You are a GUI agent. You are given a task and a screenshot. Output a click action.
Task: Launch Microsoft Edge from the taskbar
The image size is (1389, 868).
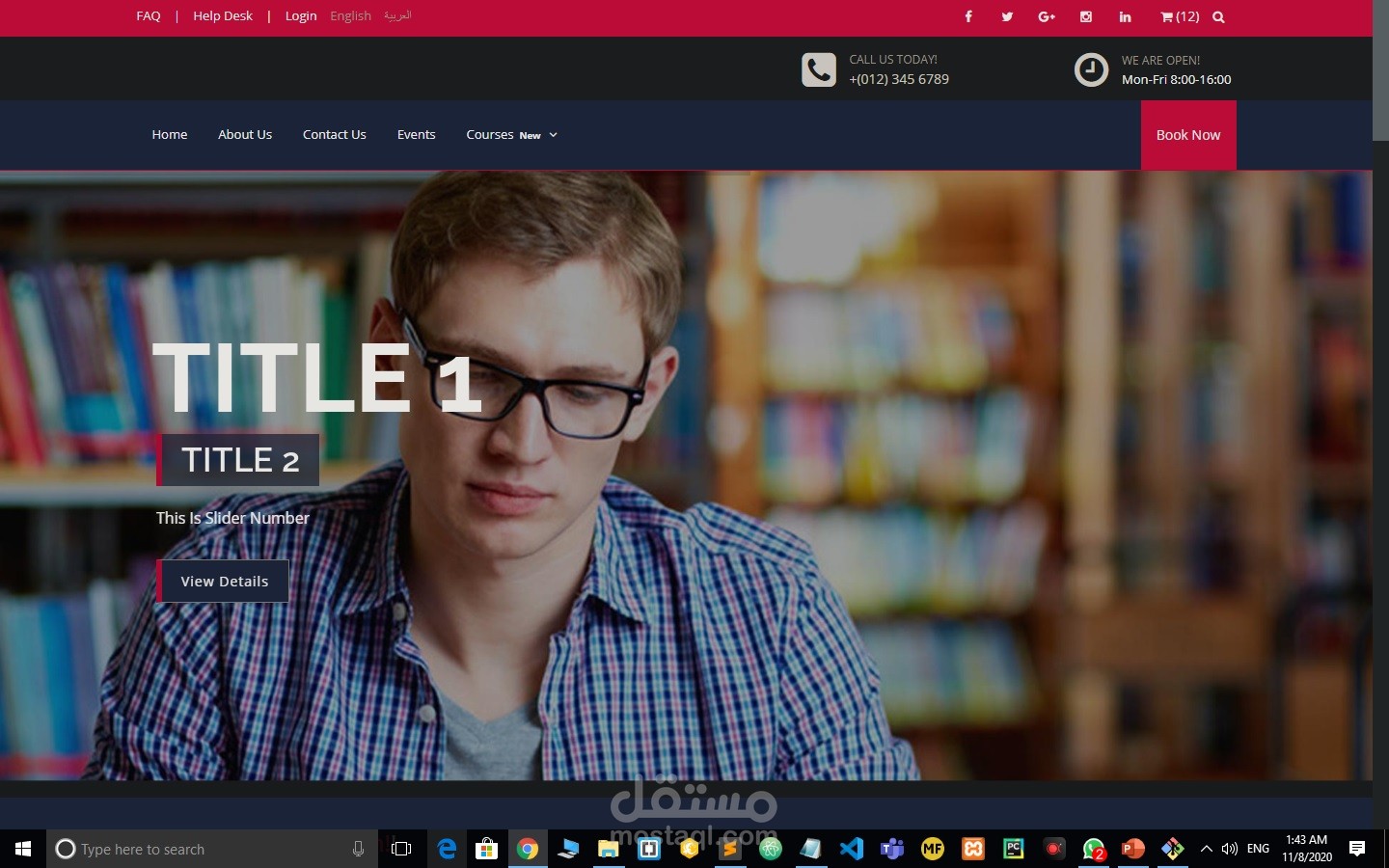point(447,849)
